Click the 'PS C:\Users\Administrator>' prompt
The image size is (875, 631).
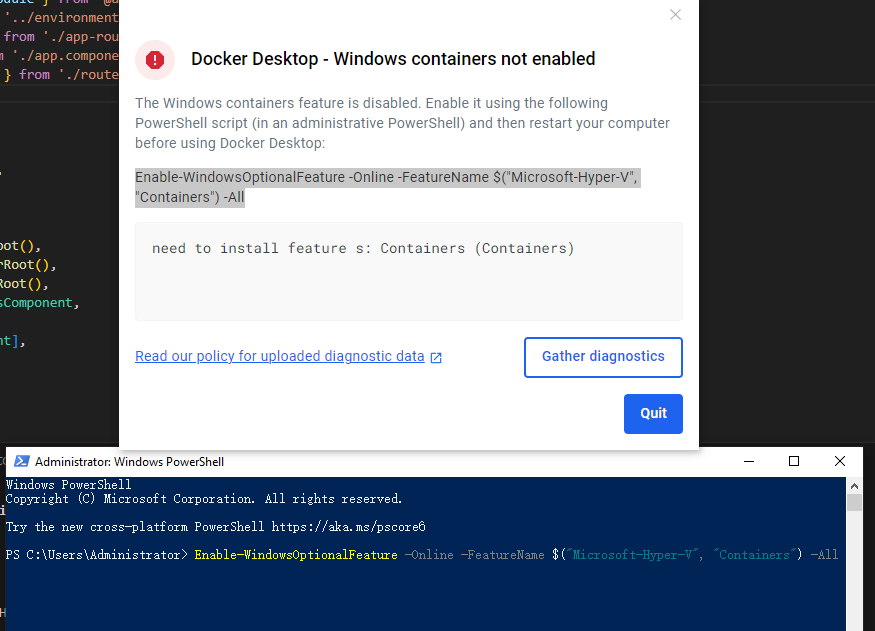[x=97, y=555]
